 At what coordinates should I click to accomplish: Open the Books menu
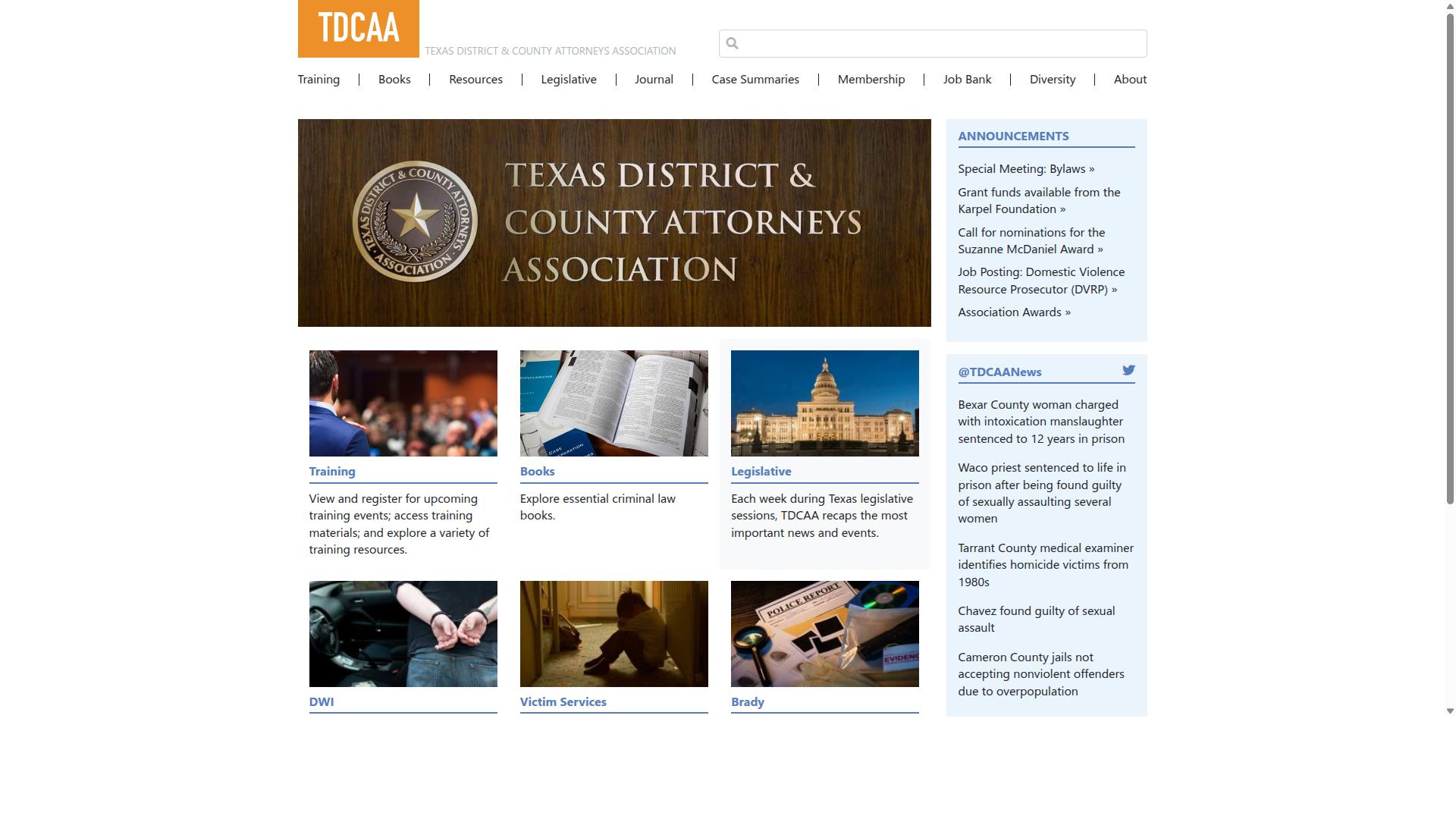(394, 80)
